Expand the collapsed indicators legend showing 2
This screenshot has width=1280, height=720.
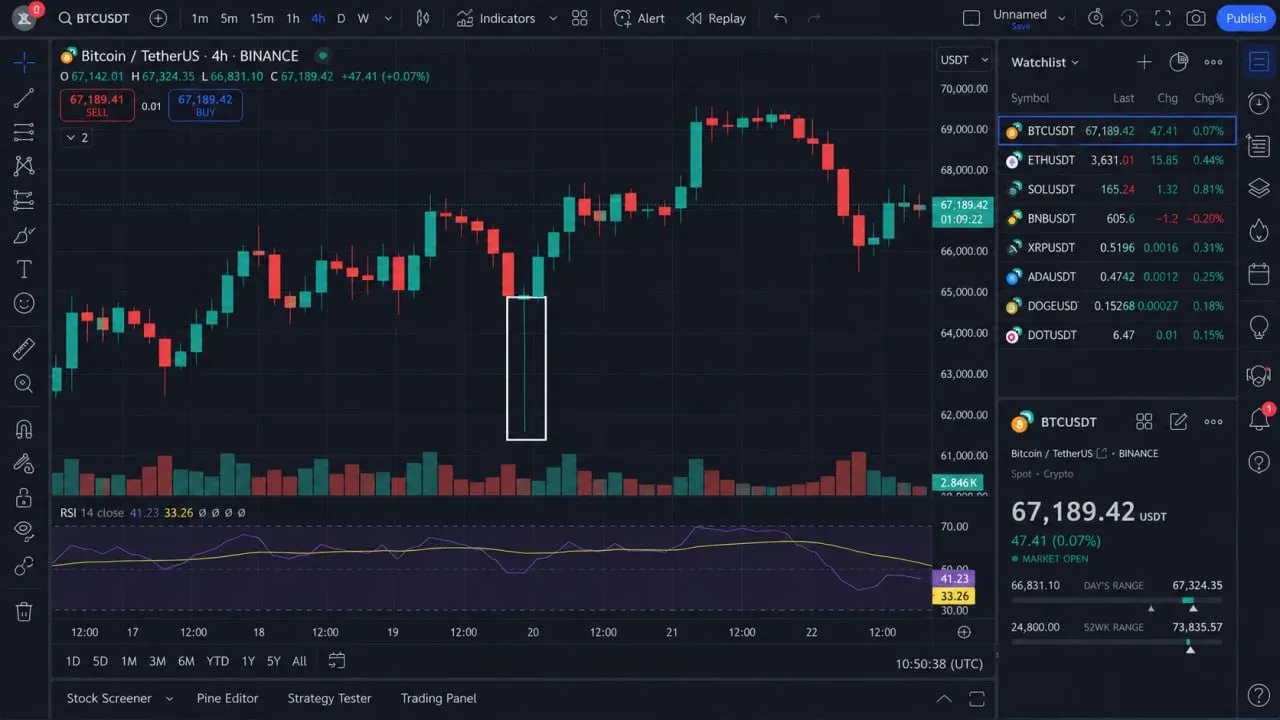[x=77, y=137]
